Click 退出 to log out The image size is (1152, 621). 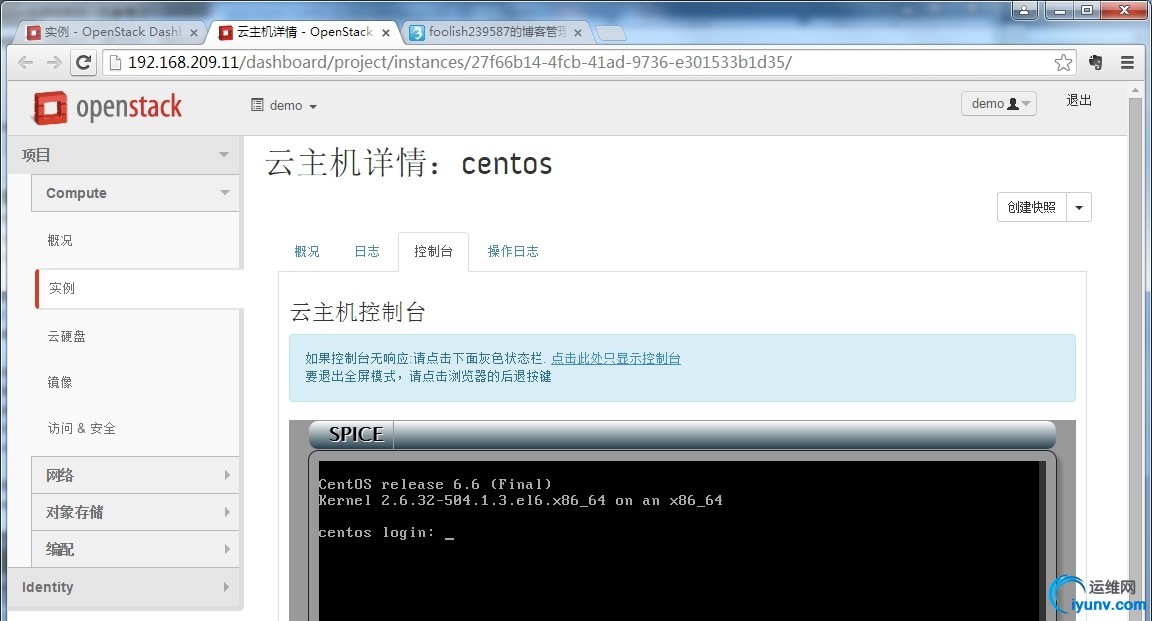click(x=1079, y=101)
